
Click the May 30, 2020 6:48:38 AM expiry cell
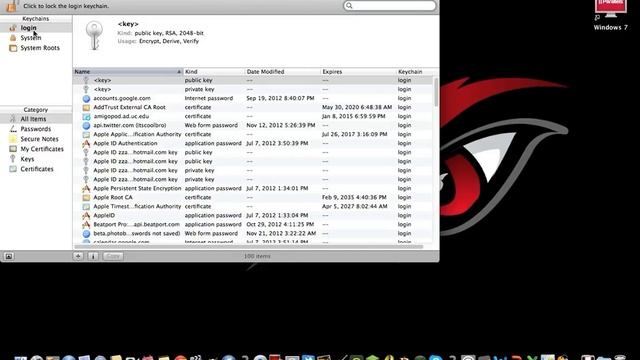[x=357, y=107]
